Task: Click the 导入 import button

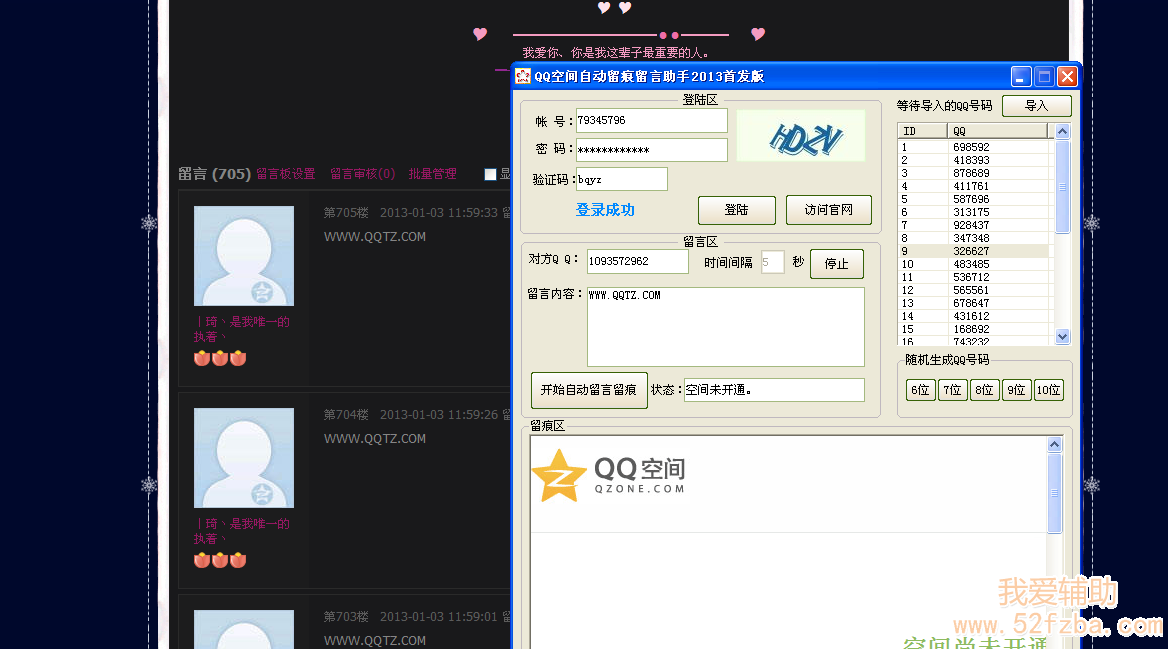Action: pos(1036,106)
